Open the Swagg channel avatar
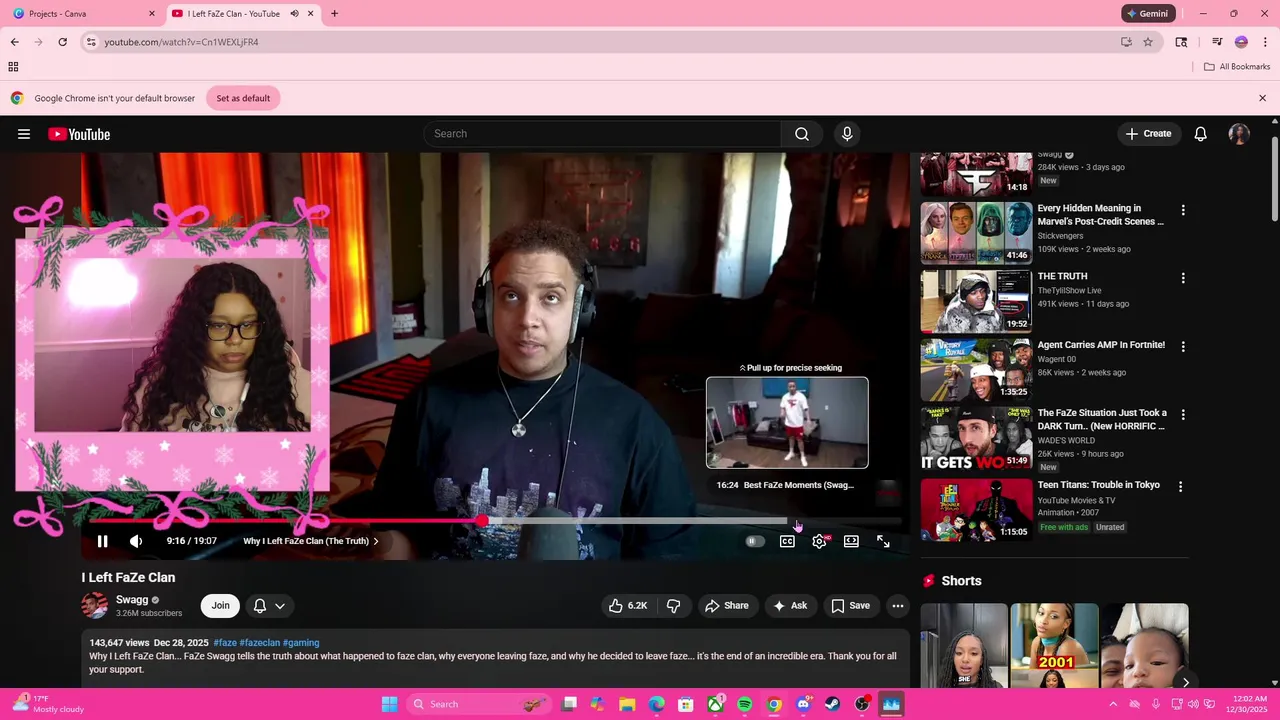1280x720 pixels. tap(94, 606)
